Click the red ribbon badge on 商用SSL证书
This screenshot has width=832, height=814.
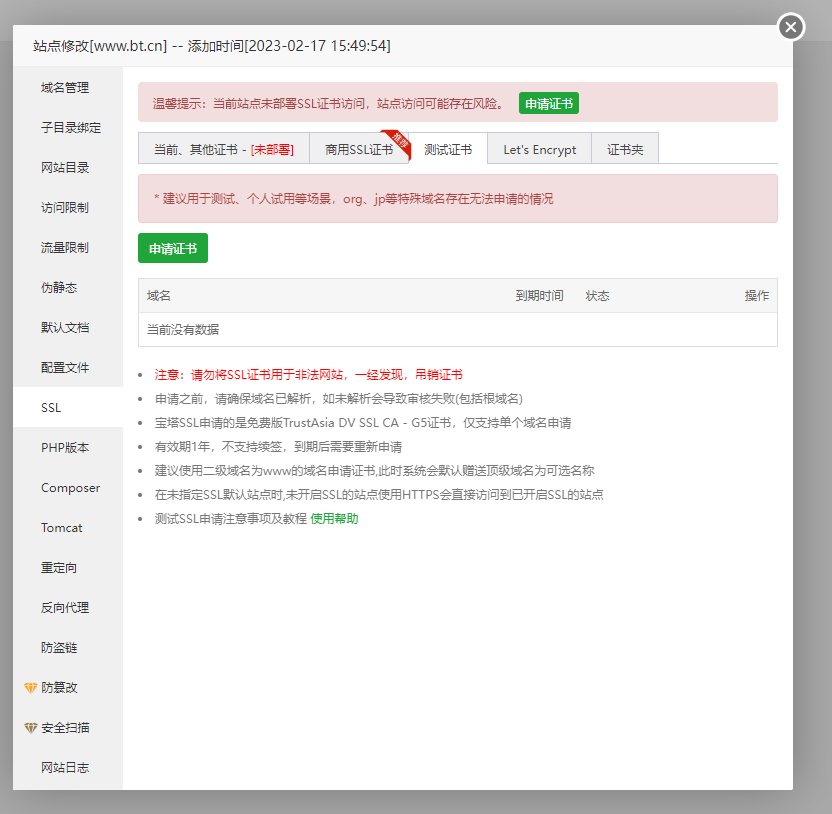click(x=399, y=142)
